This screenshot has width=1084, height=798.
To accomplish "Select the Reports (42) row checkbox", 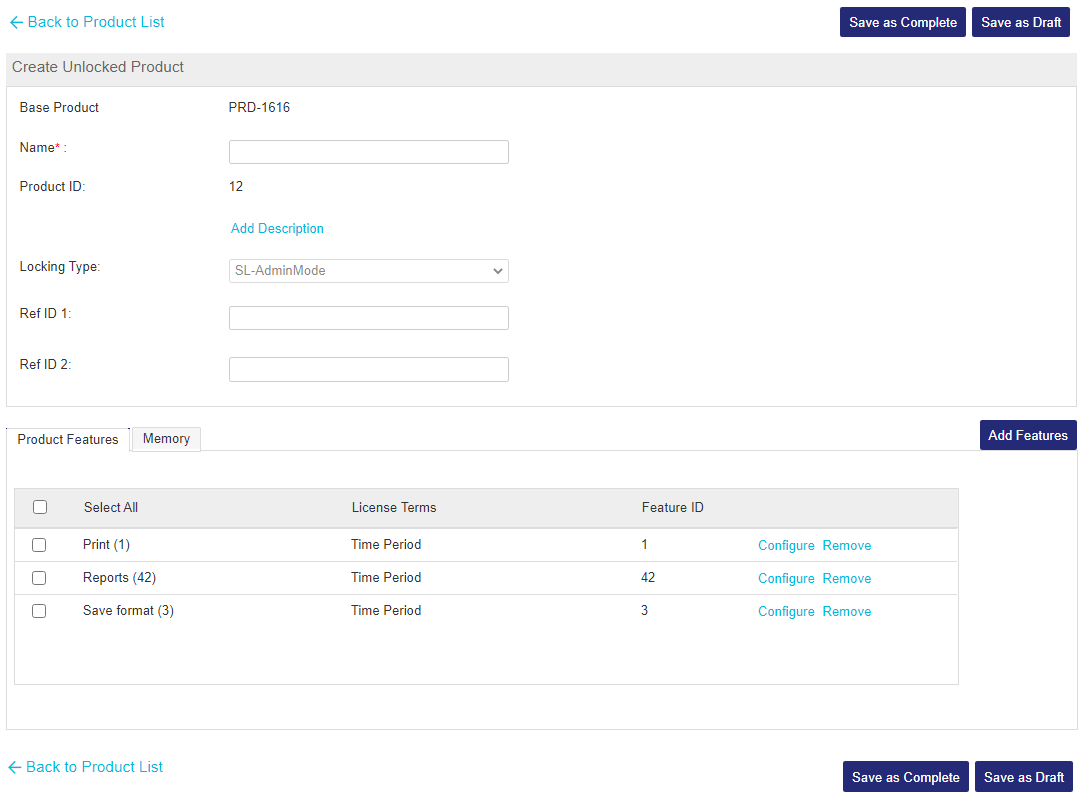I will pyautogui.click(x=39, y=578).
